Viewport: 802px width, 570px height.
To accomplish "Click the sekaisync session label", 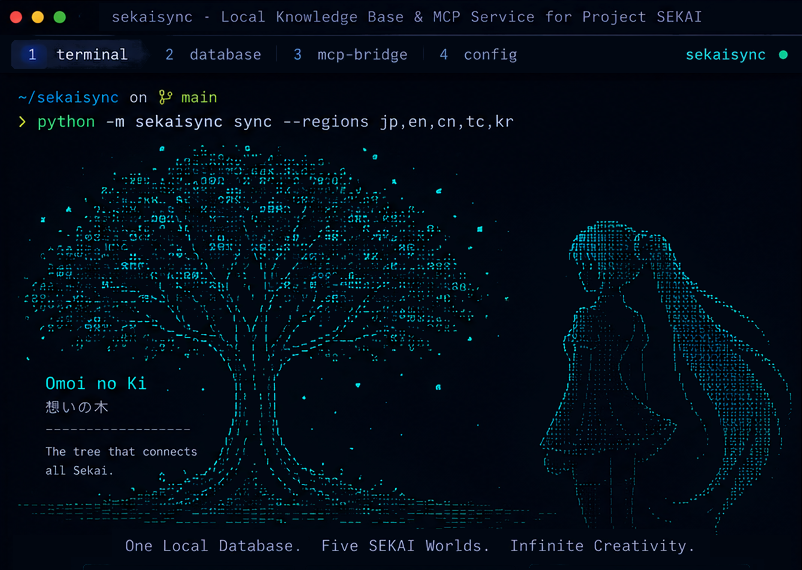I will (725, 54).
